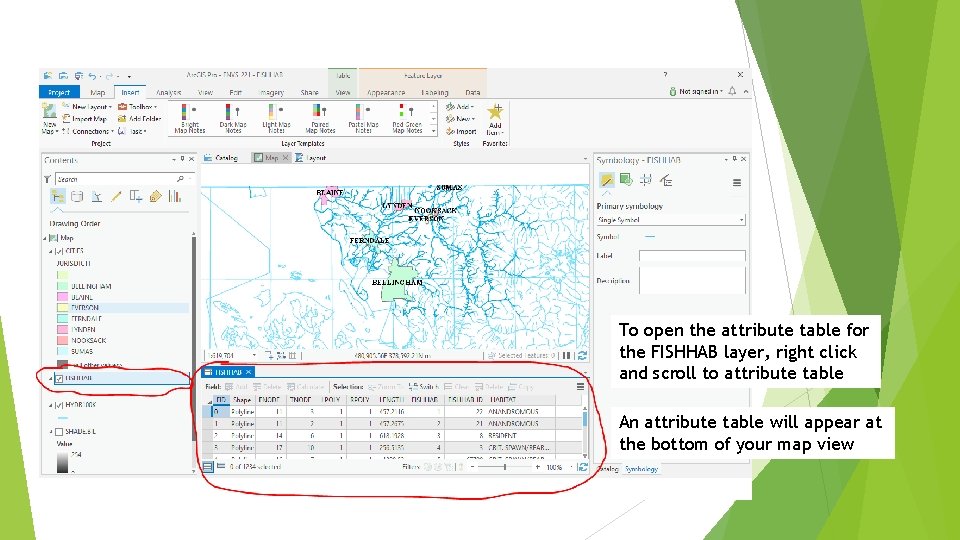Click the Undo arrow in the title bar
The width and height of the screenshot is (960, 540).
(x=92, y=76)
